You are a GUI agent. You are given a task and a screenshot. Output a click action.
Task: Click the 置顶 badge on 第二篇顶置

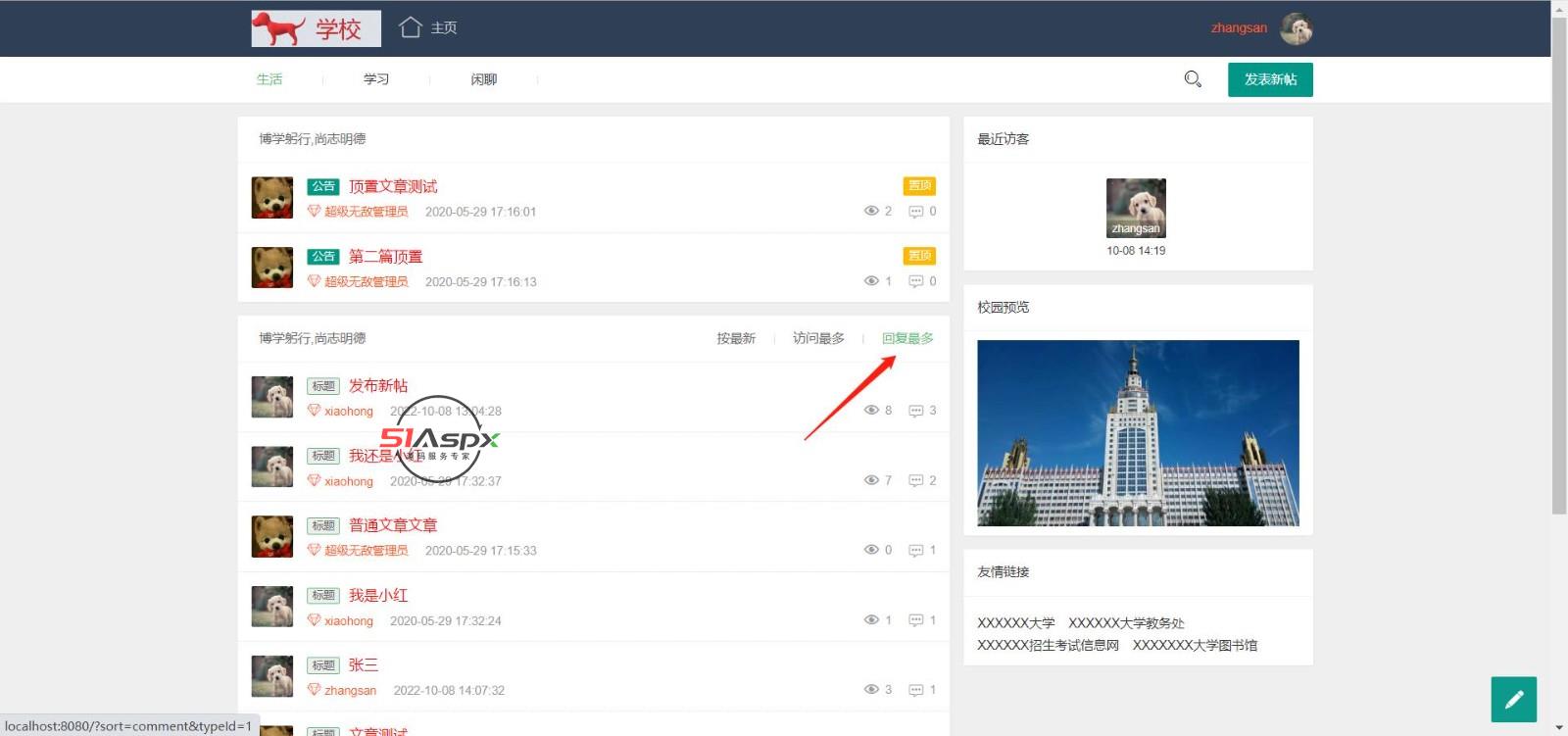(919, 256)
